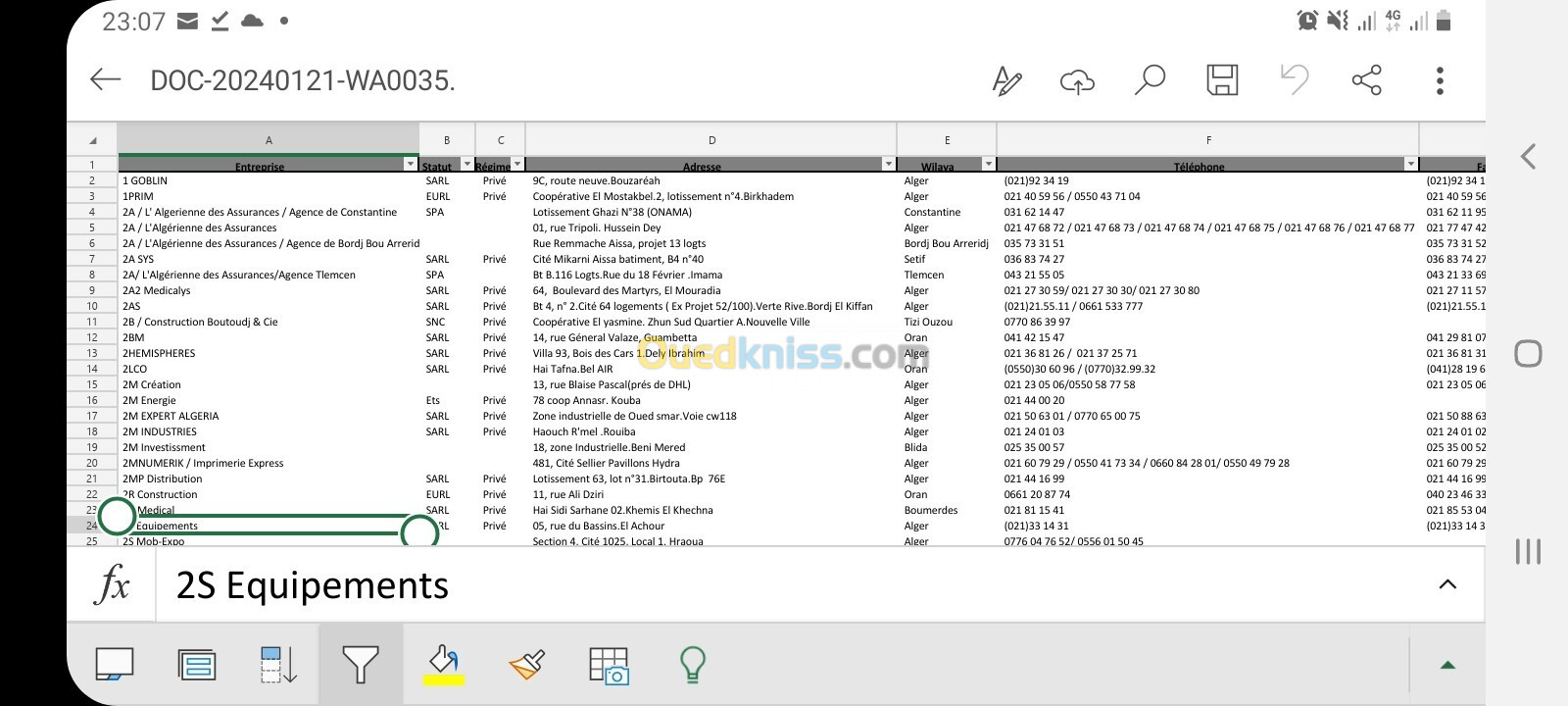Tap the cloud upload icon
The image size is (1568, 706).
tap(1077, 81)
